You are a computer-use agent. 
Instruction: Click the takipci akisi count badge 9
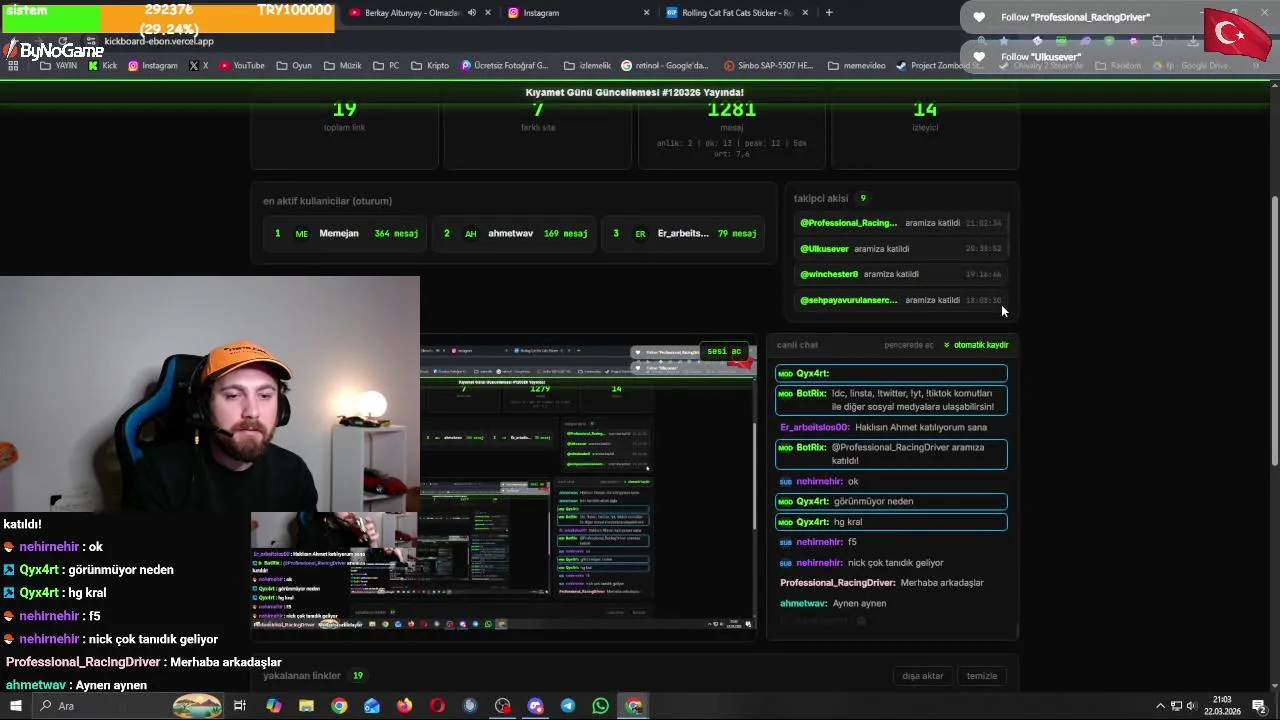[x=863, y=198]
